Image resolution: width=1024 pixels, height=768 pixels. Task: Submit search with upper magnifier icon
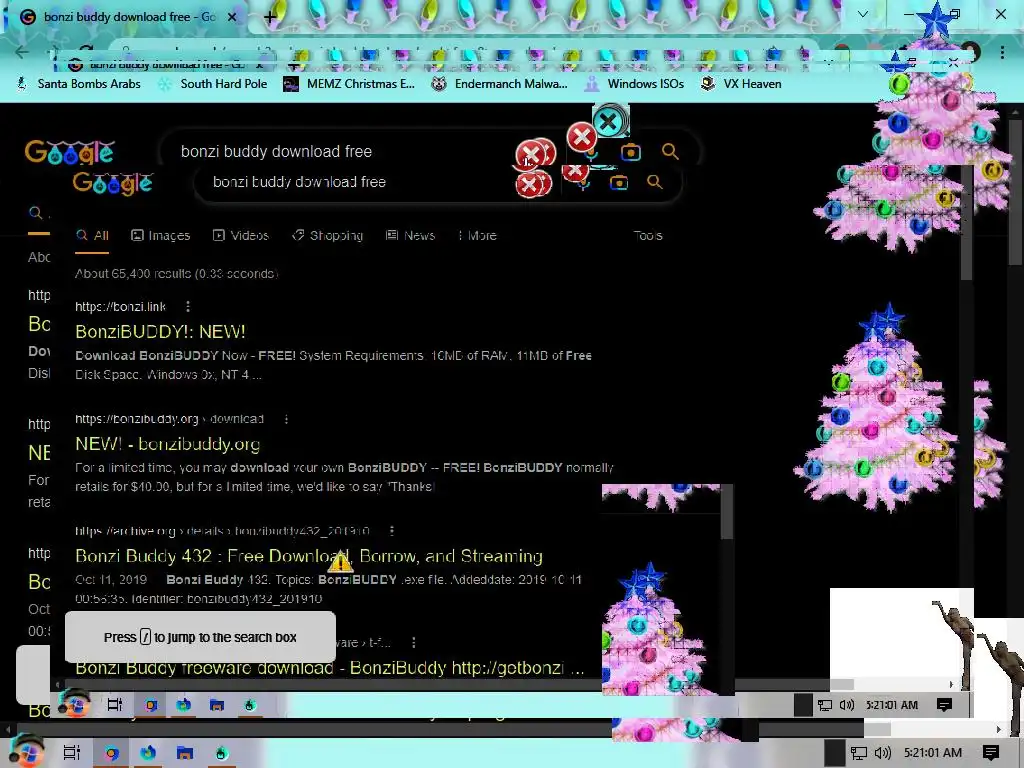(x=670, y=152)
